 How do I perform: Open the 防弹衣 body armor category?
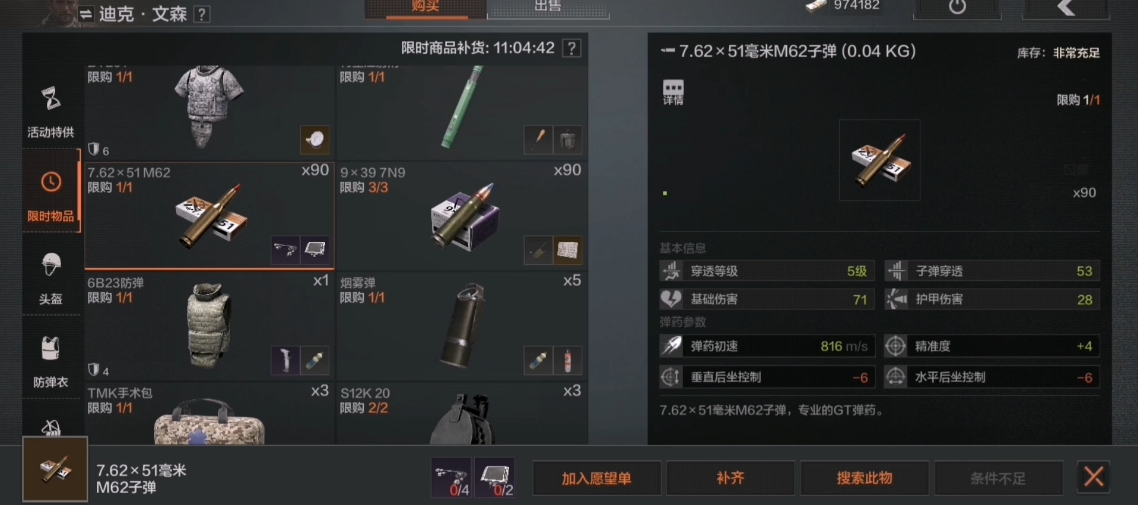51,360
